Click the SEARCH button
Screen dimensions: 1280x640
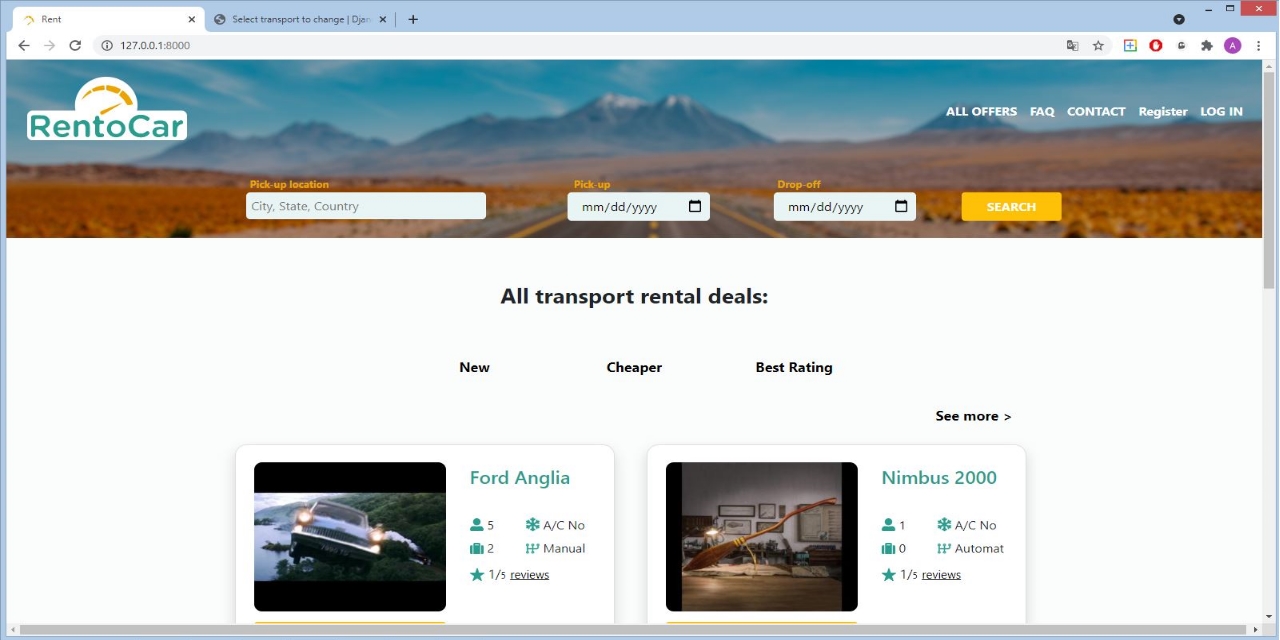coord(1011,206)
